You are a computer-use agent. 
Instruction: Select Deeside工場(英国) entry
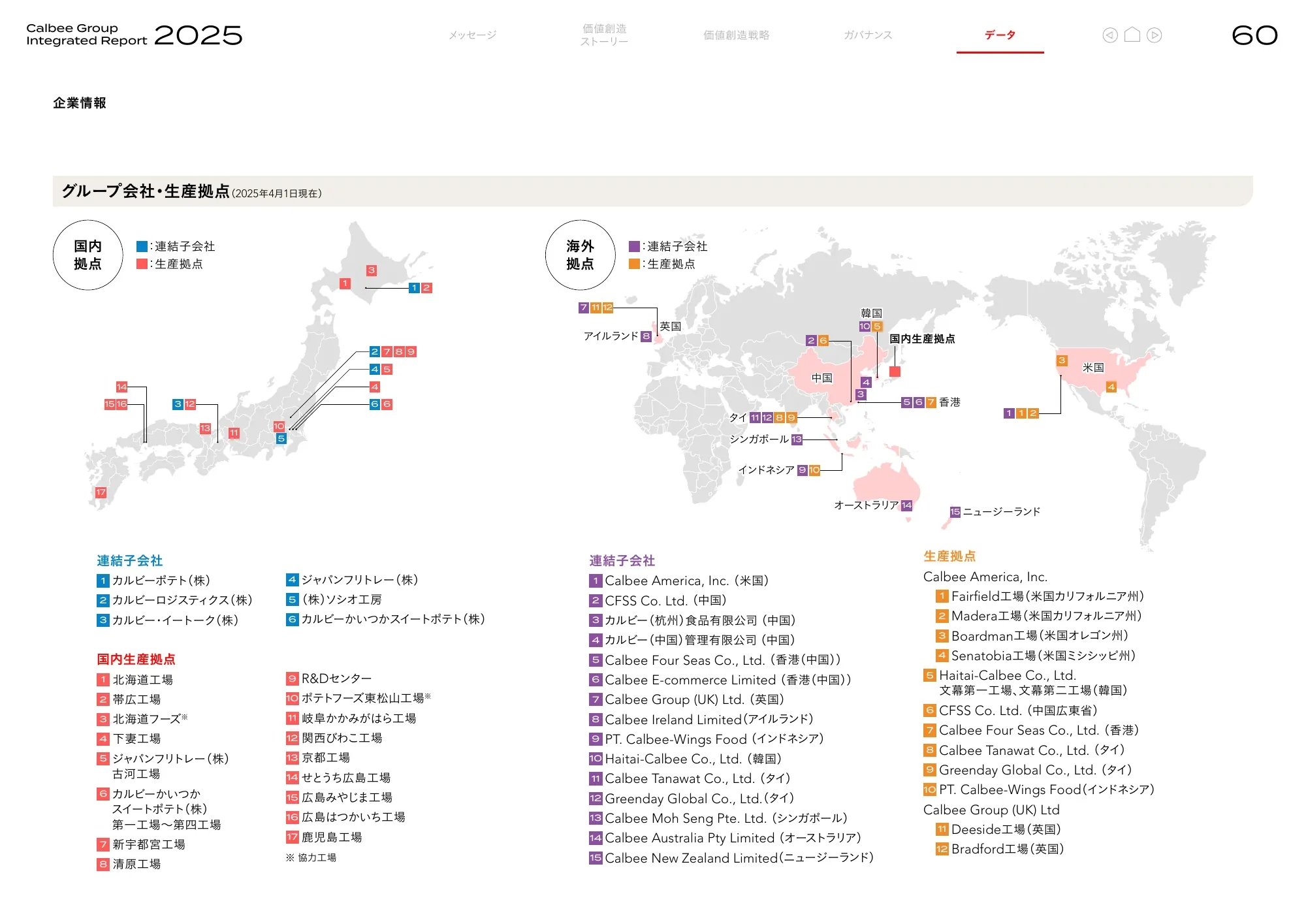(x=999, y=829)
